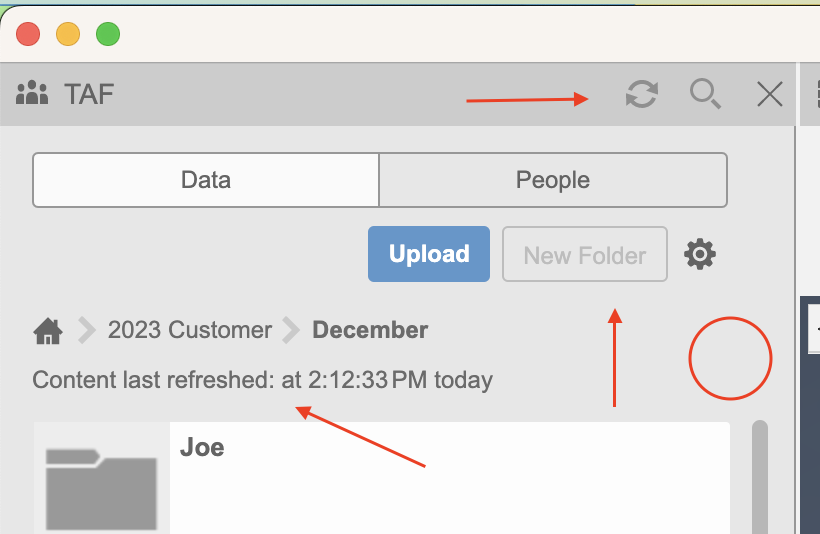Close the TAF panel with X
This screenshot has width=820, height=534.
pos(769,95)
